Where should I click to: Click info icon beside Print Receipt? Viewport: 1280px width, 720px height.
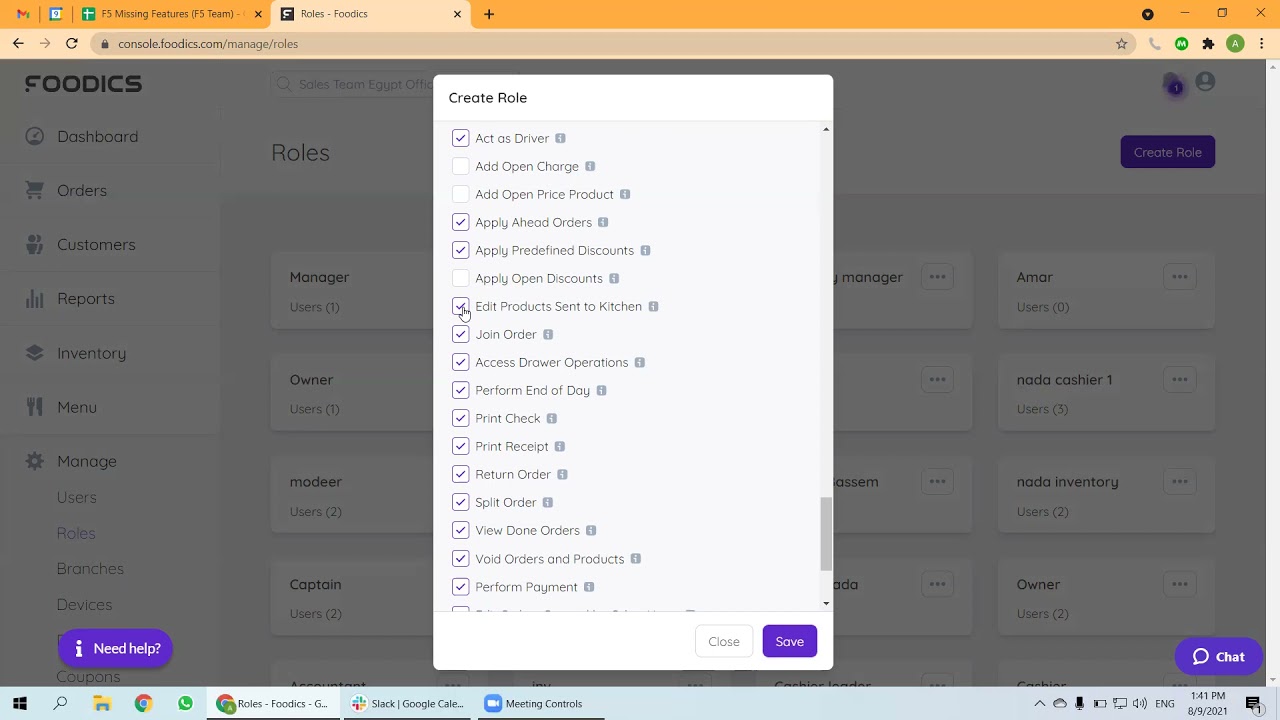click(x=560, y=446)
